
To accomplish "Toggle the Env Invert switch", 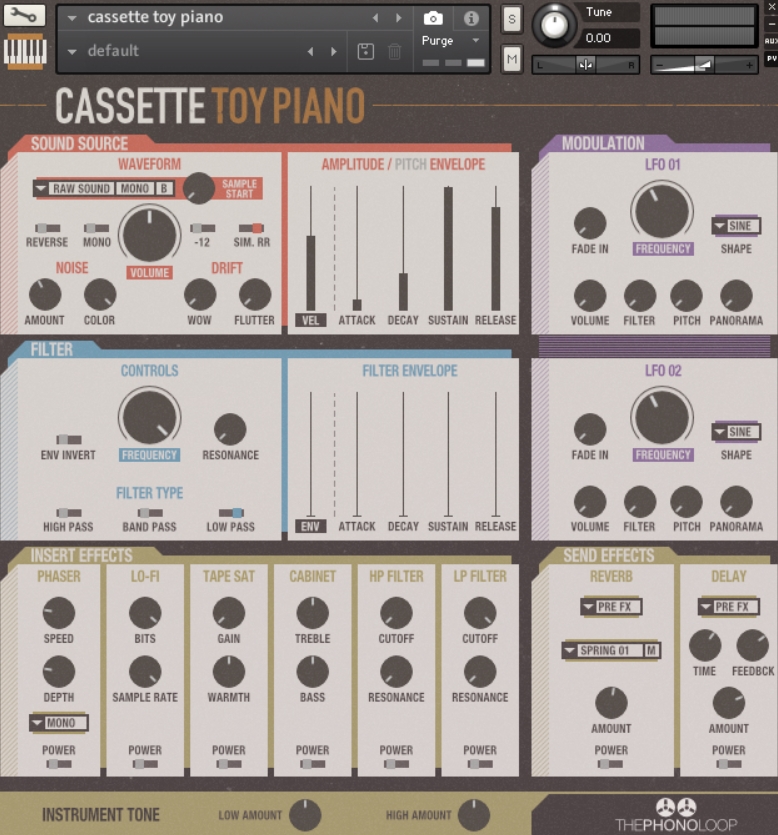I will point(69,439).
